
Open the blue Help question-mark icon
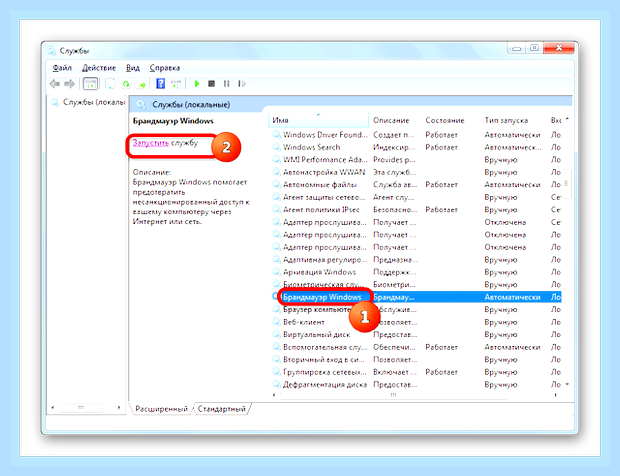pos(160,83)
